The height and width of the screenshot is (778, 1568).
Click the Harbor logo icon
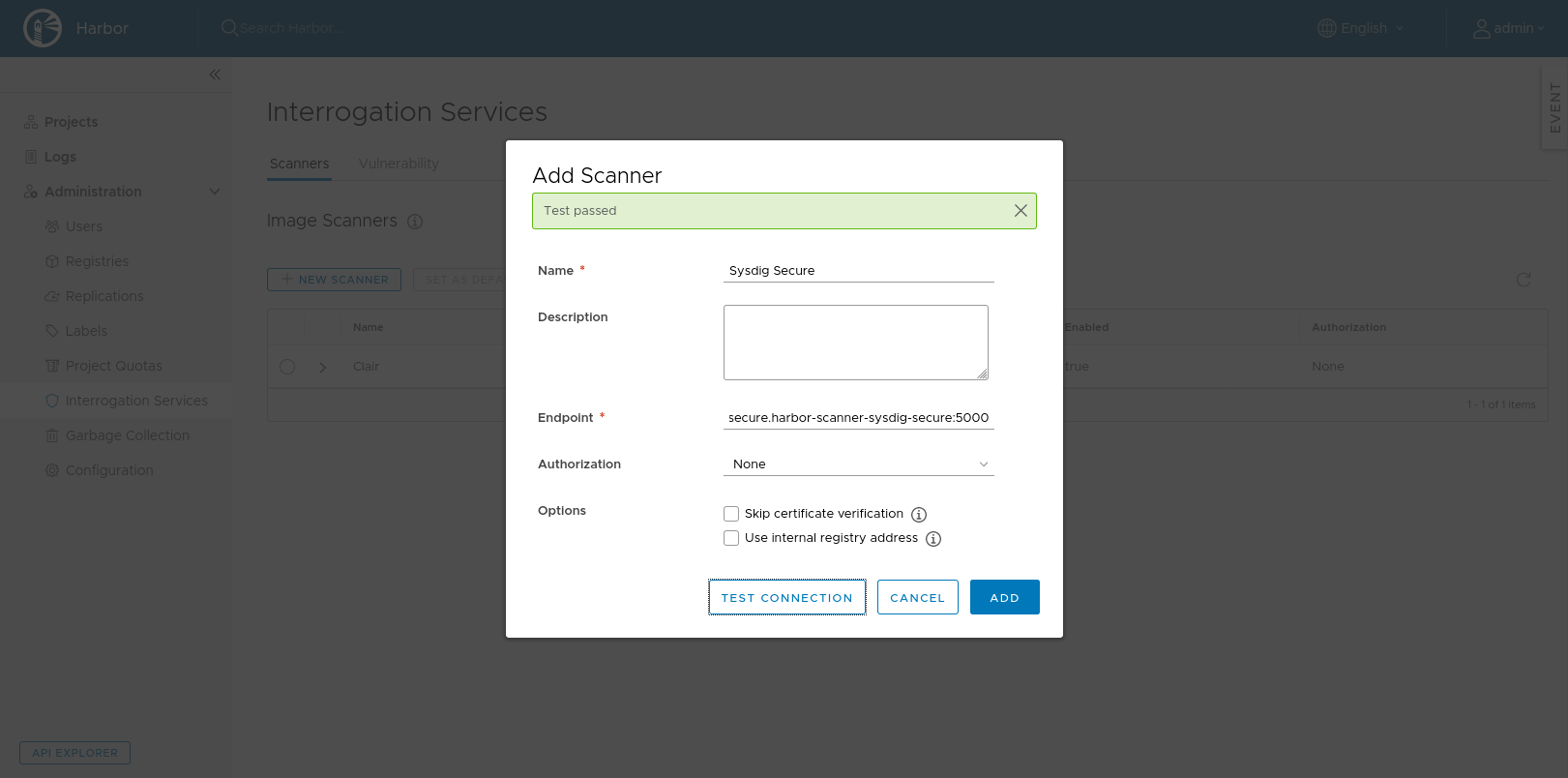coord(43,28)
